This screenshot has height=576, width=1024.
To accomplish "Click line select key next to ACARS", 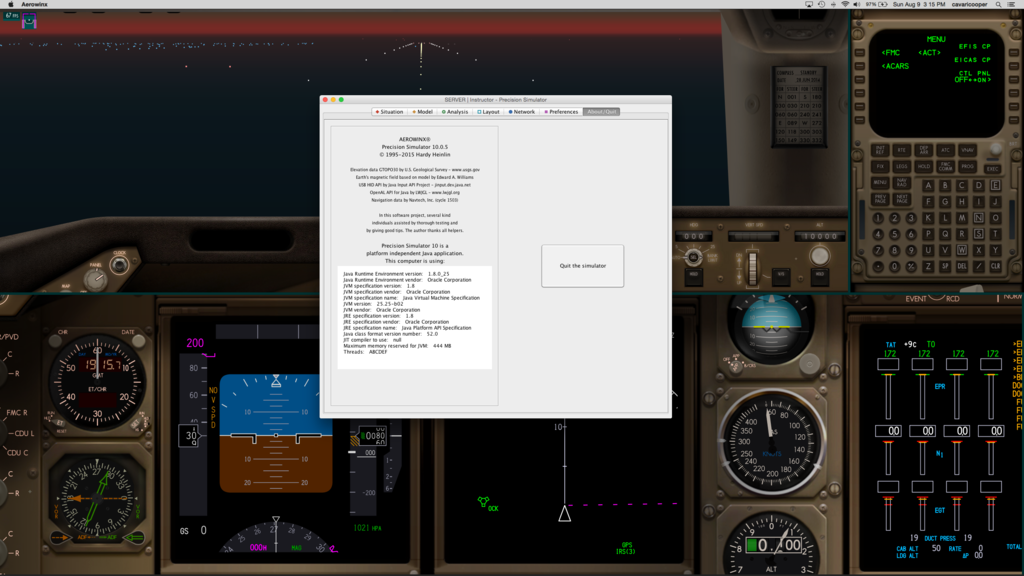I will tap(859, 66).
